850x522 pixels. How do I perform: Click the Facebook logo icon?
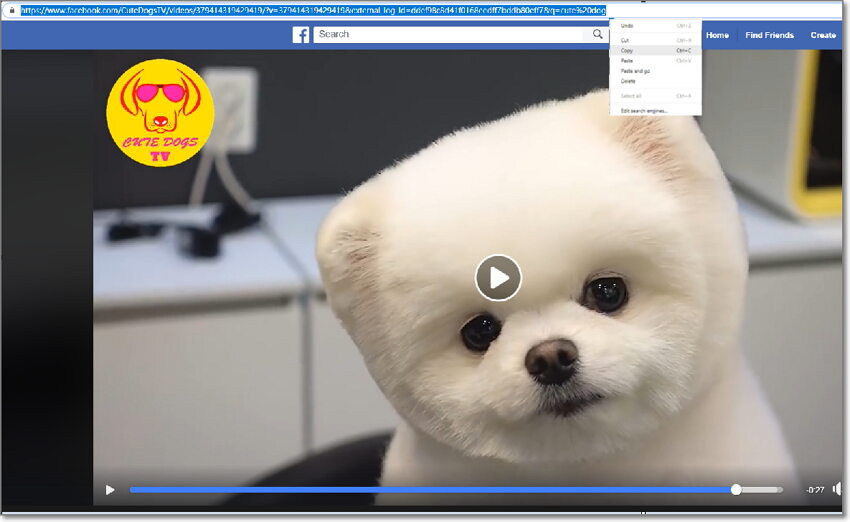tap(301, 35)
